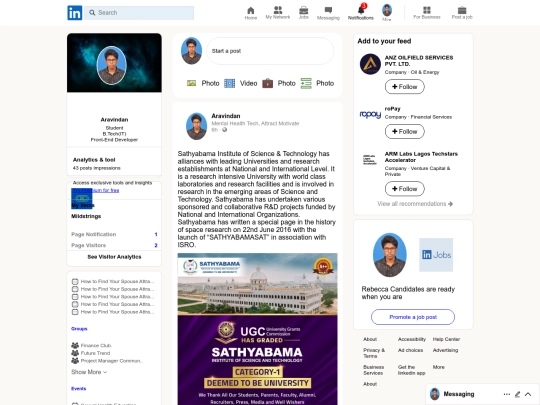Open Aravindan name in profile card

[114, 120]
